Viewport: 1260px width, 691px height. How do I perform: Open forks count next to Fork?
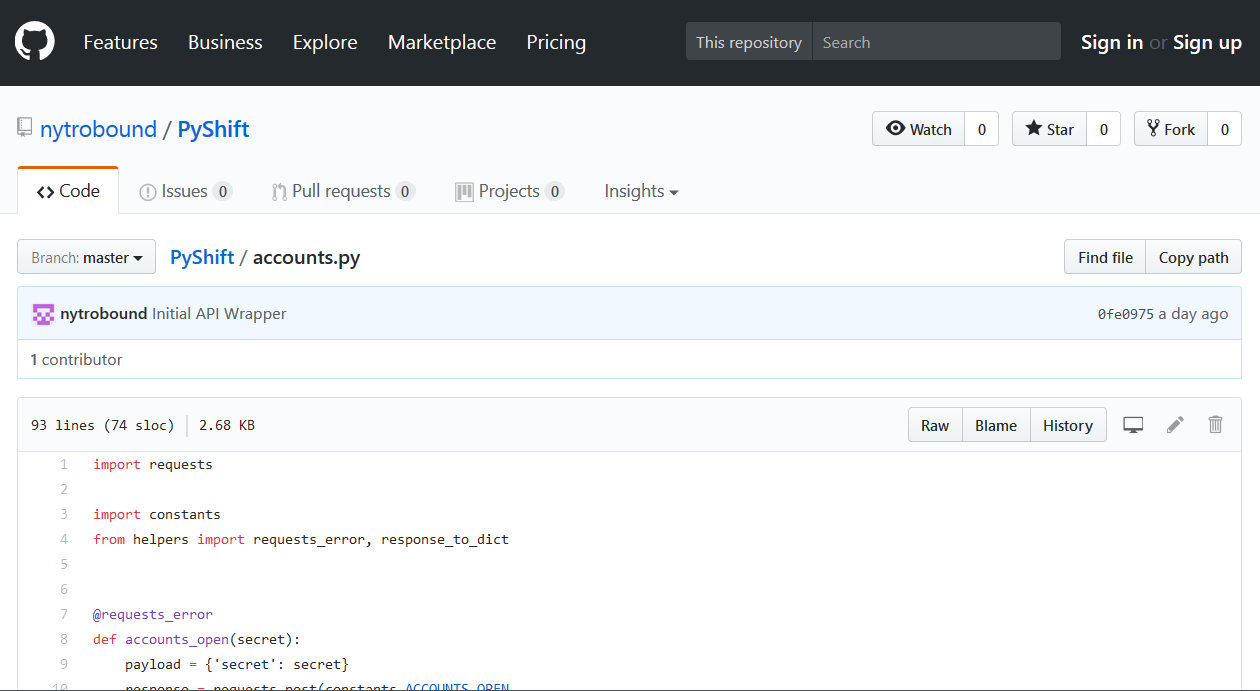(x=1225, y=129)
